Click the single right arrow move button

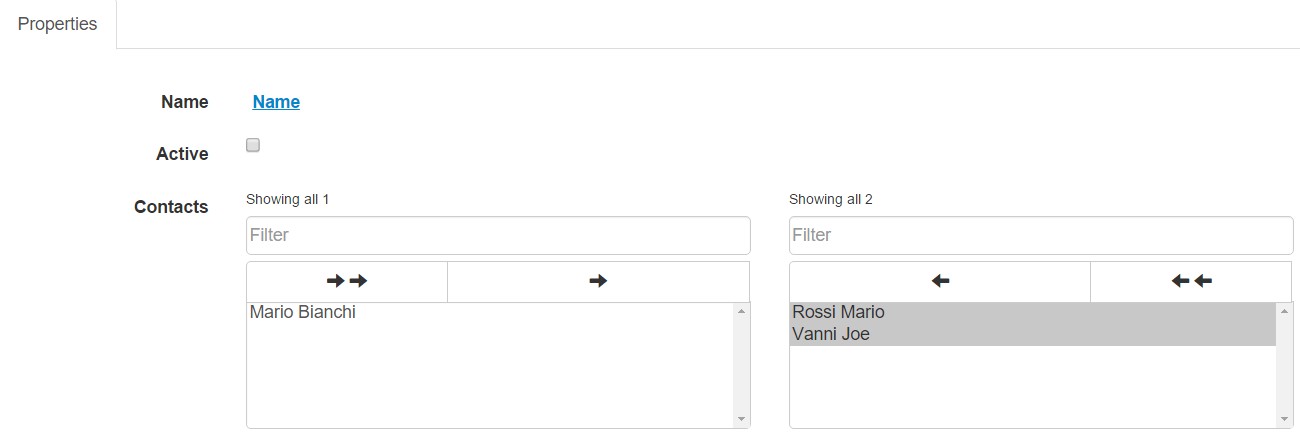(598, 282)
